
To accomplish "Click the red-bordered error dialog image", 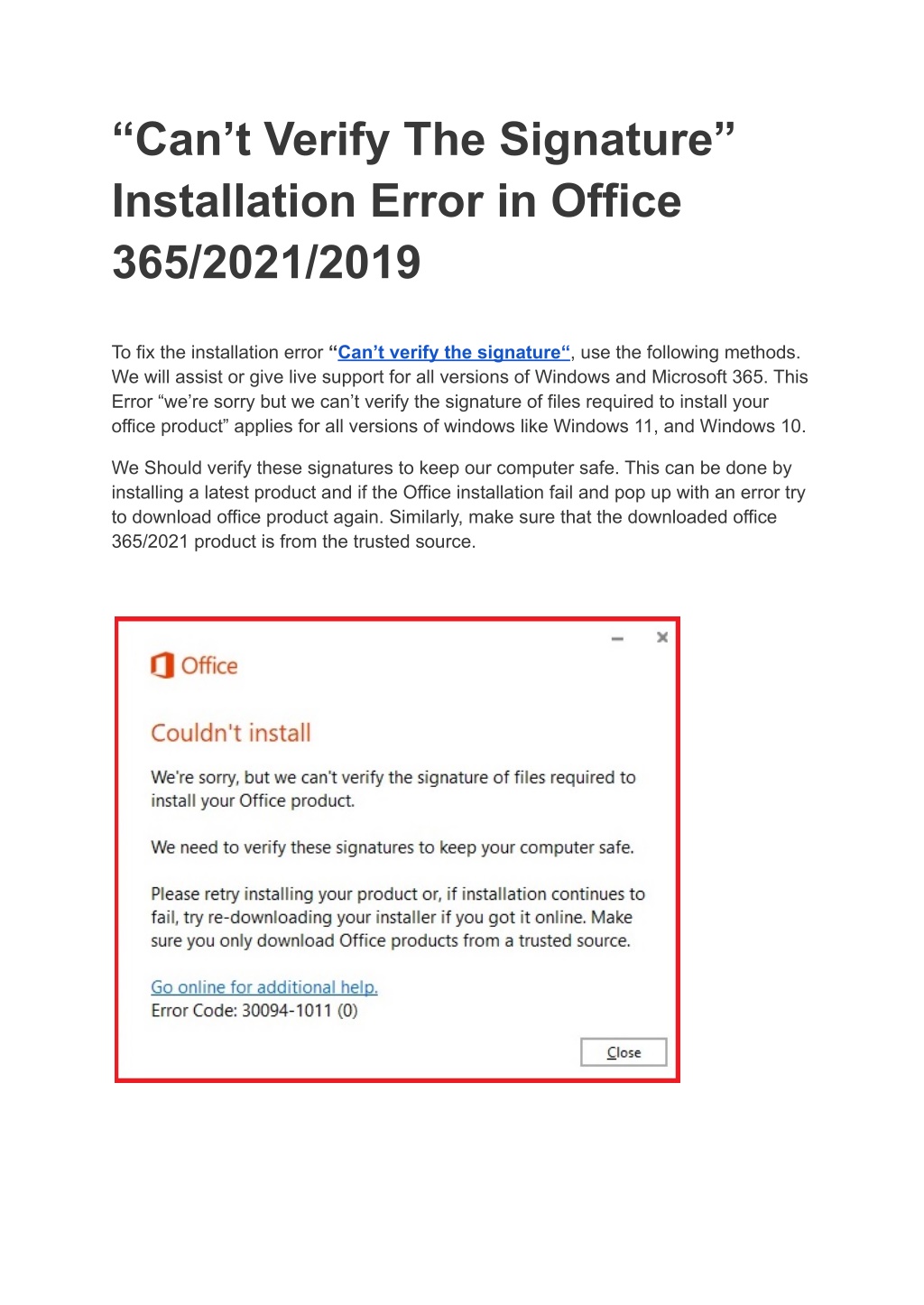I will pyautogui.click(x=397, y=849).
